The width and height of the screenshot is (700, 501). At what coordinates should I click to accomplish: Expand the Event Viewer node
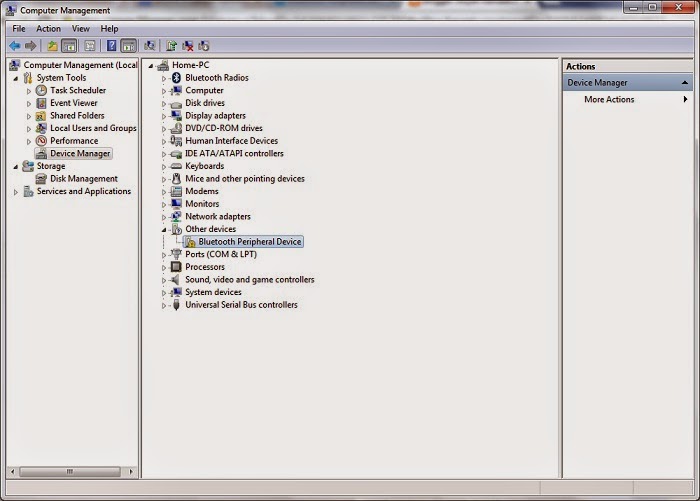[29, 104]
